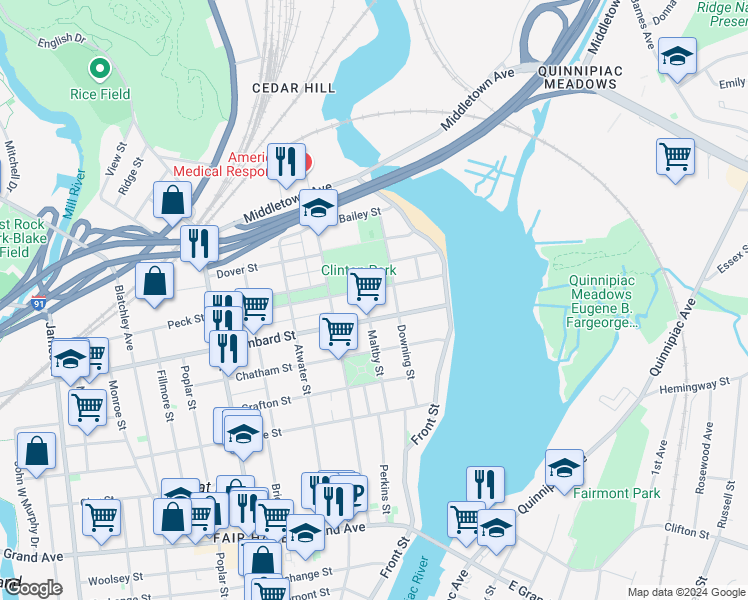Click the school marker near Quinnipiac Meadows label
Viewport: 748px width, 600px height.
tap(677, 60)
